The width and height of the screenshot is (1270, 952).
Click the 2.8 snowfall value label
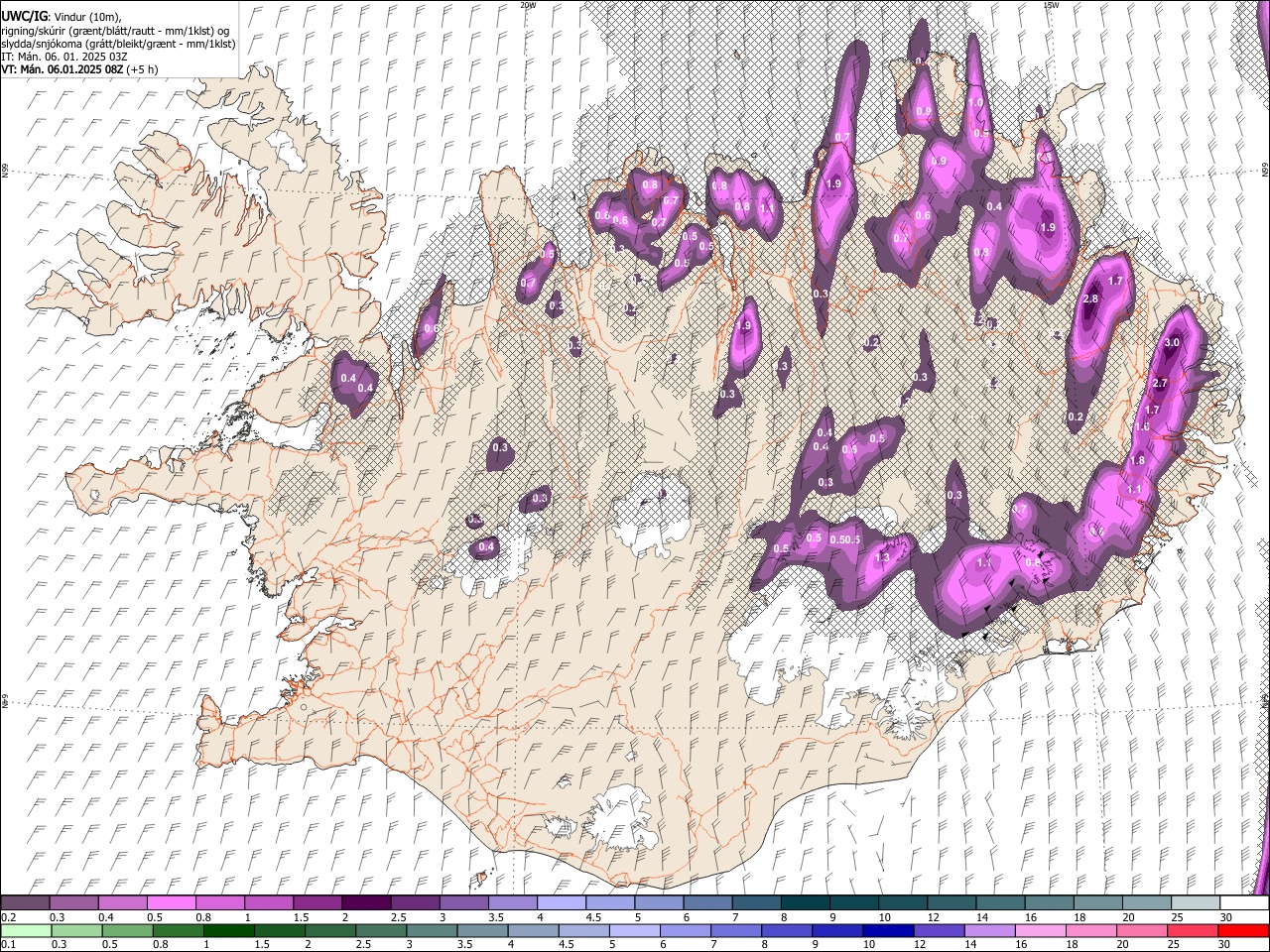click(x=1090, y=299)
